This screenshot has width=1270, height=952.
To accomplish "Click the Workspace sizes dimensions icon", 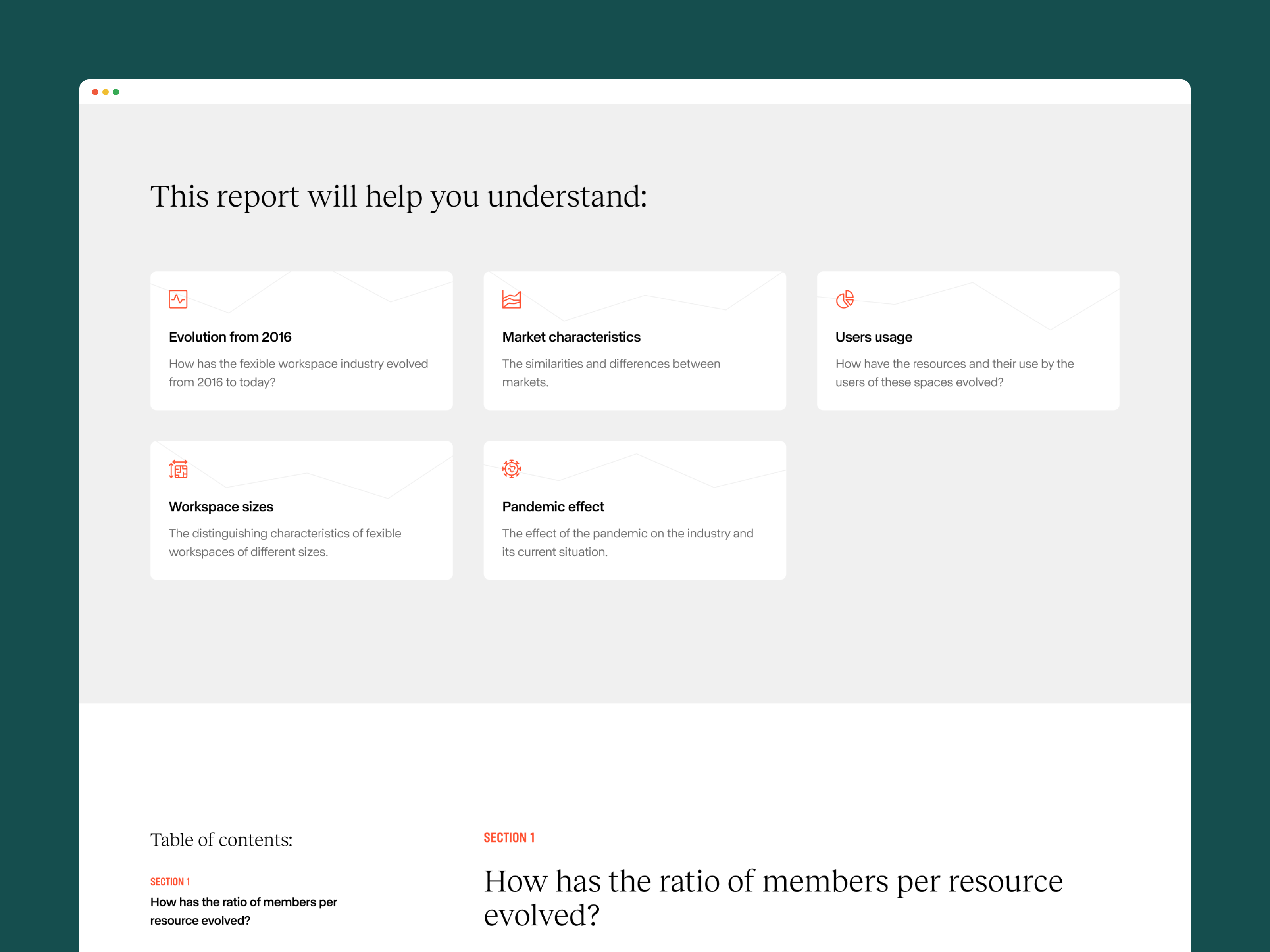I will coord(179,468).
